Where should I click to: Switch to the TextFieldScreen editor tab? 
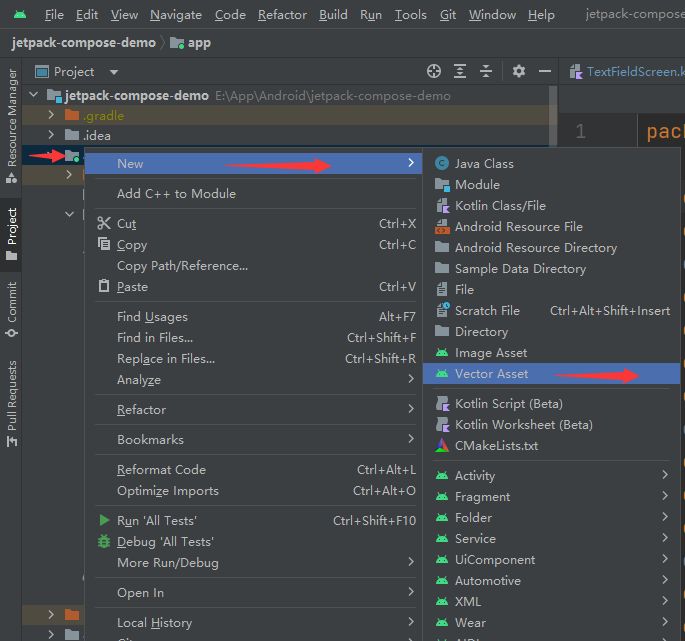630,71
